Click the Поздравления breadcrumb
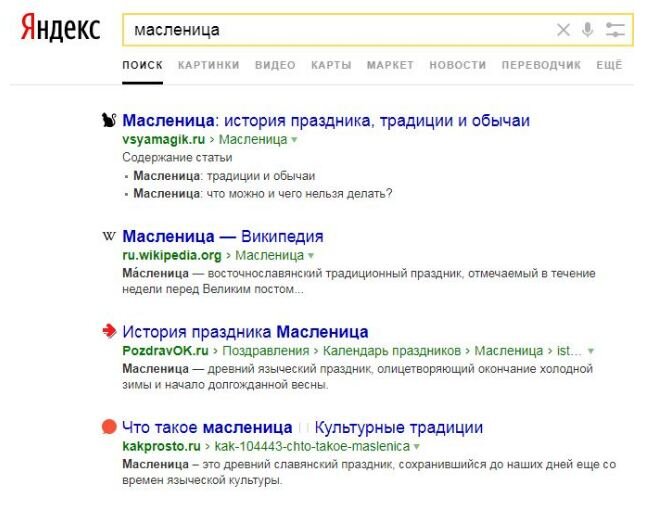 coord(266,351)
